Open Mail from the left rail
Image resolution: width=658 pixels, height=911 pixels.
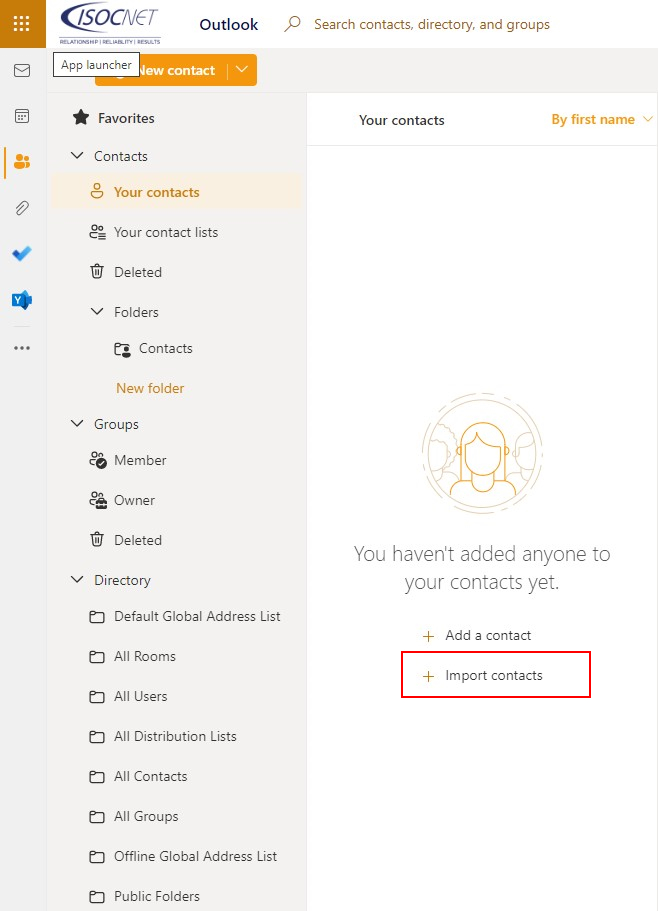(x=22, y=71)
